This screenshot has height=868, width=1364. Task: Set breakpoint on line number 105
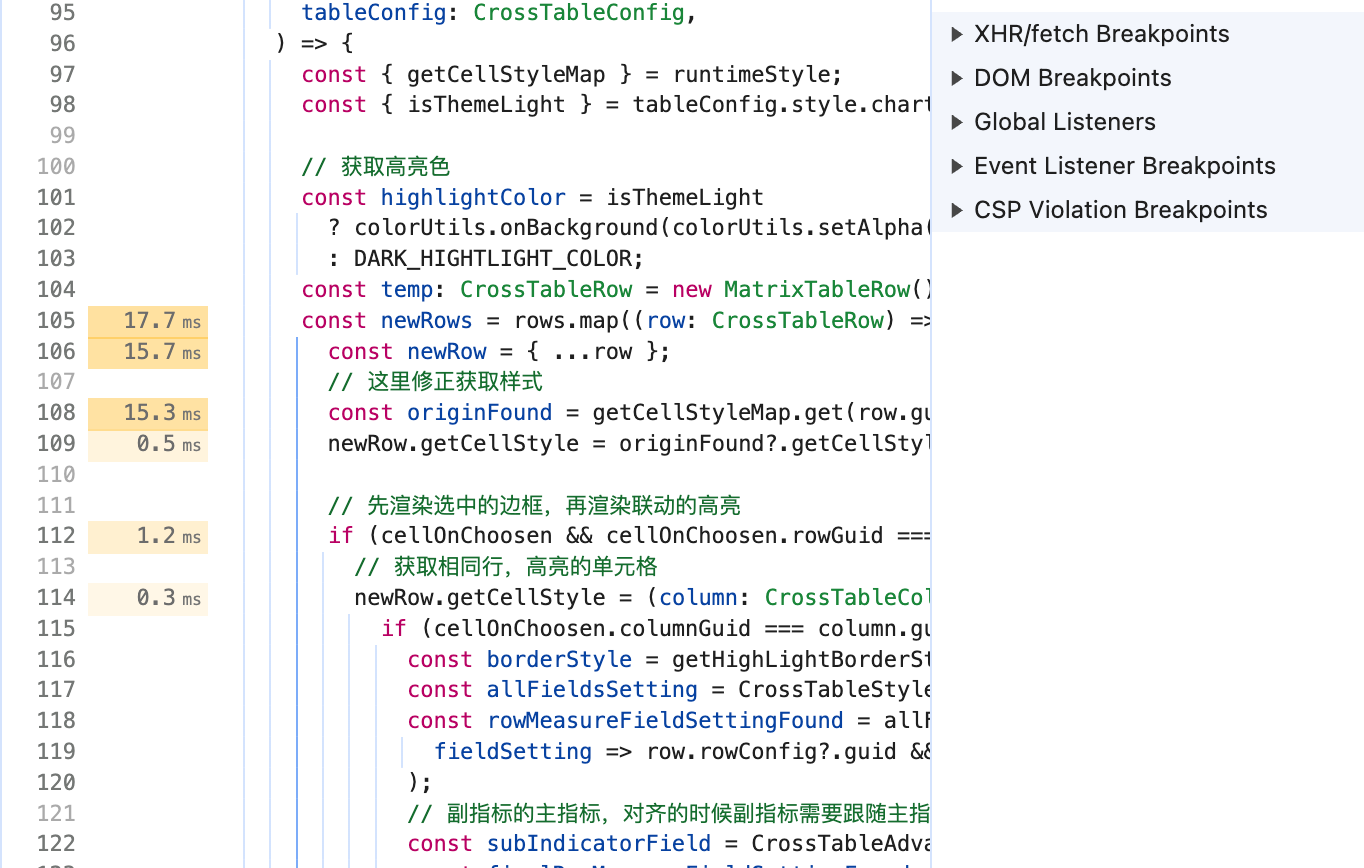pos(56,320)
